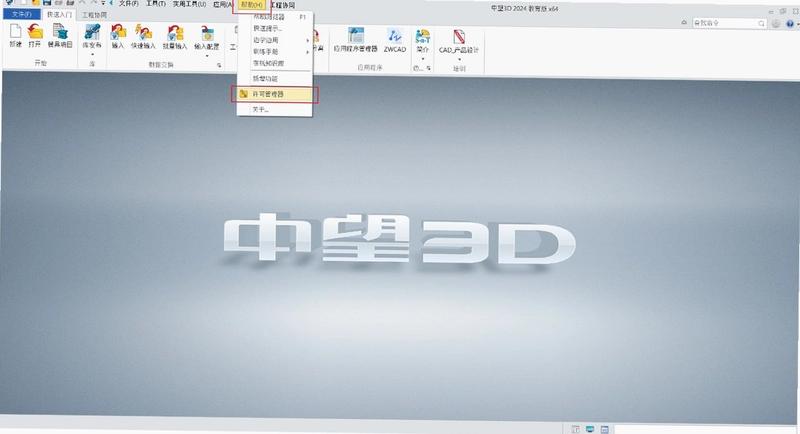Click the status bar text field at bottom right
The height and width of the screenshot is (434, 800).
pos(706,429)
